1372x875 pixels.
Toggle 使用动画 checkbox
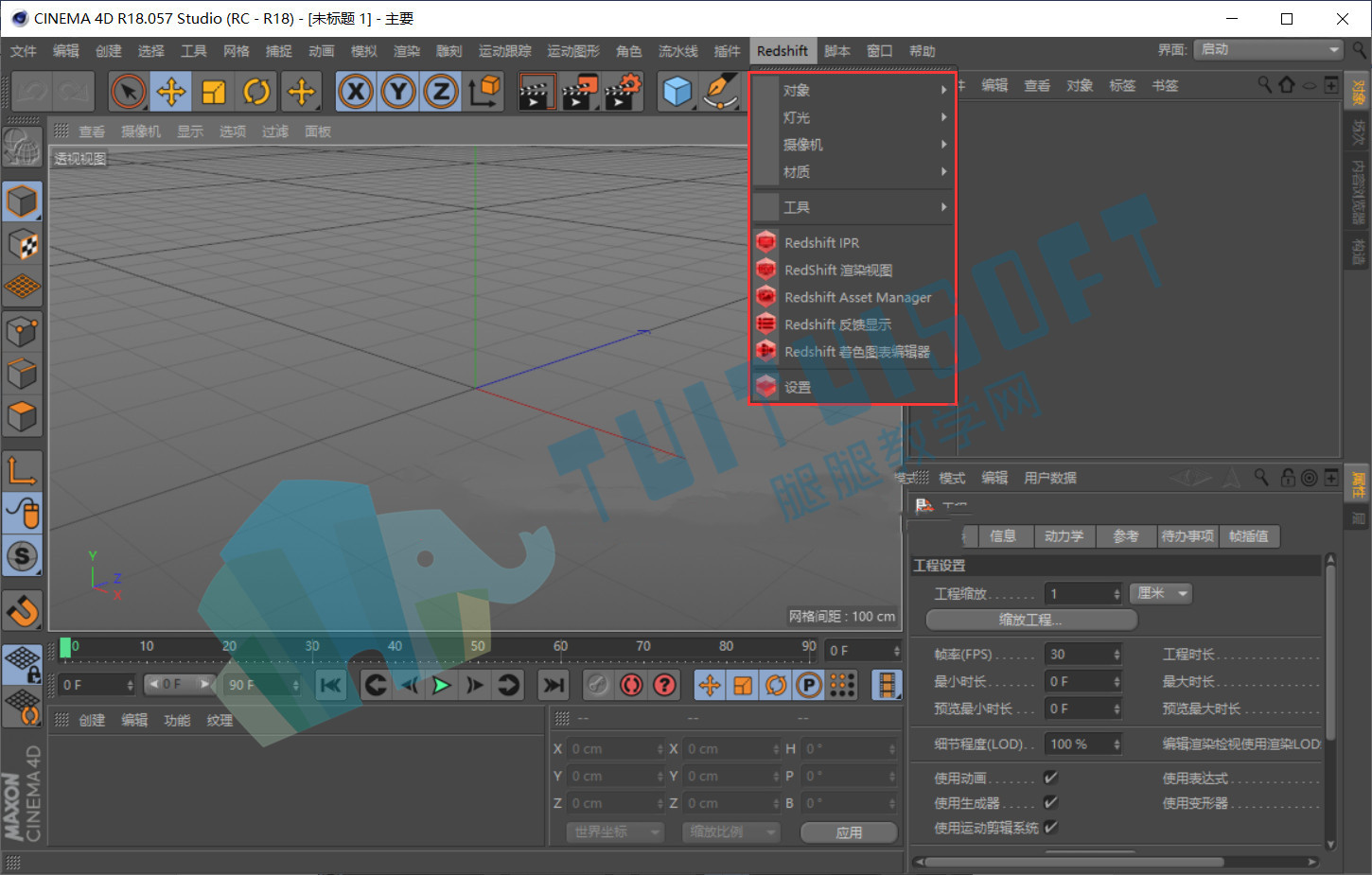1050,778
